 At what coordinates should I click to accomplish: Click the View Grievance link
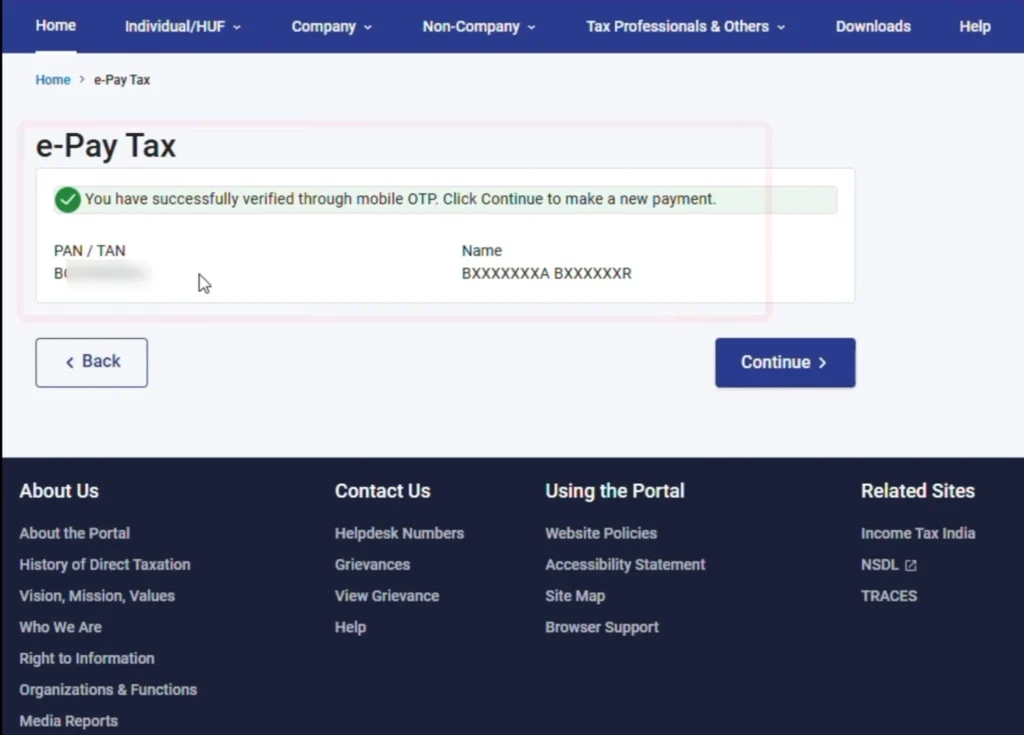[x=386, y=596]
